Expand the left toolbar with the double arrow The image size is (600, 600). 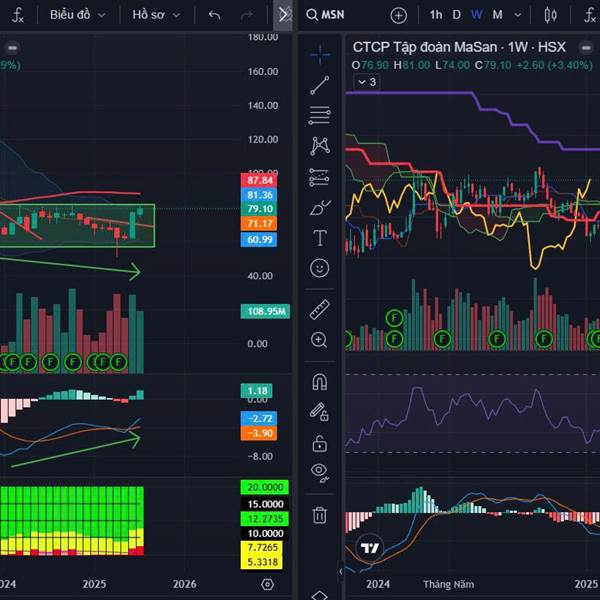click(283, 15)
